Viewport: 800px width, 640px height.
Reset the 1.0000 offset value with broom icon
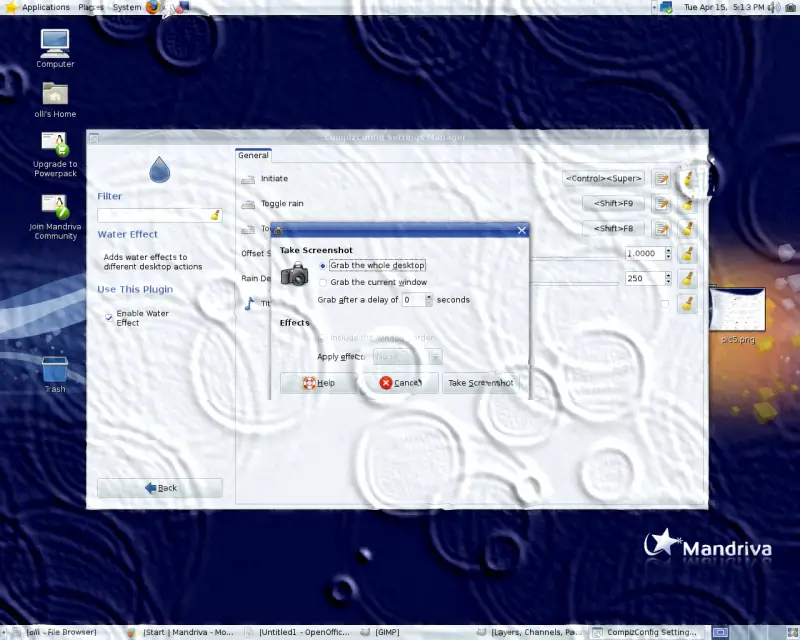pos(688,254)
